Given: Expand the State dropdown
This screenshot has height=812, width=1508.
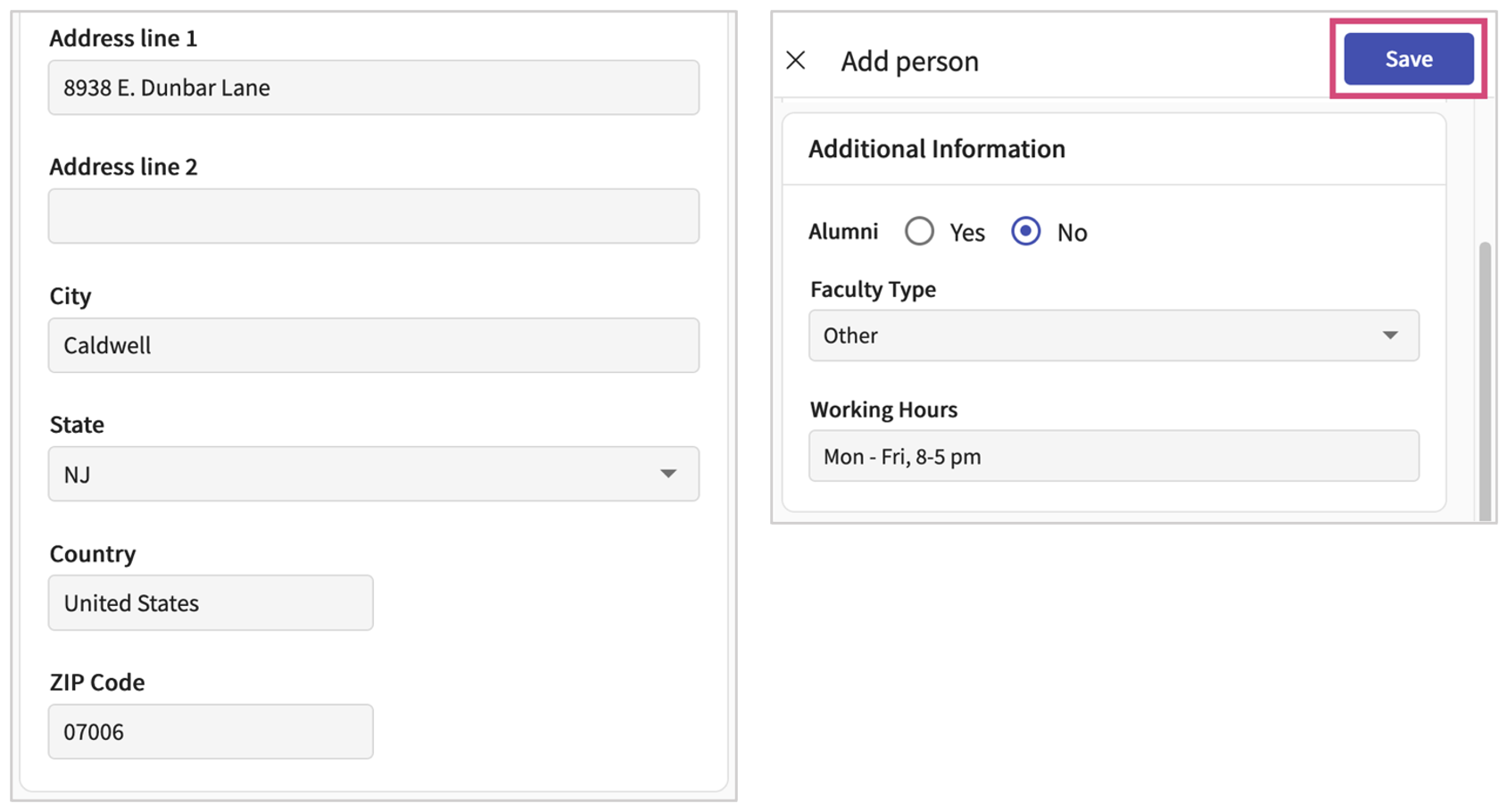Looking at the screenshot, I should pyautogui.click(x=374, y=474).
